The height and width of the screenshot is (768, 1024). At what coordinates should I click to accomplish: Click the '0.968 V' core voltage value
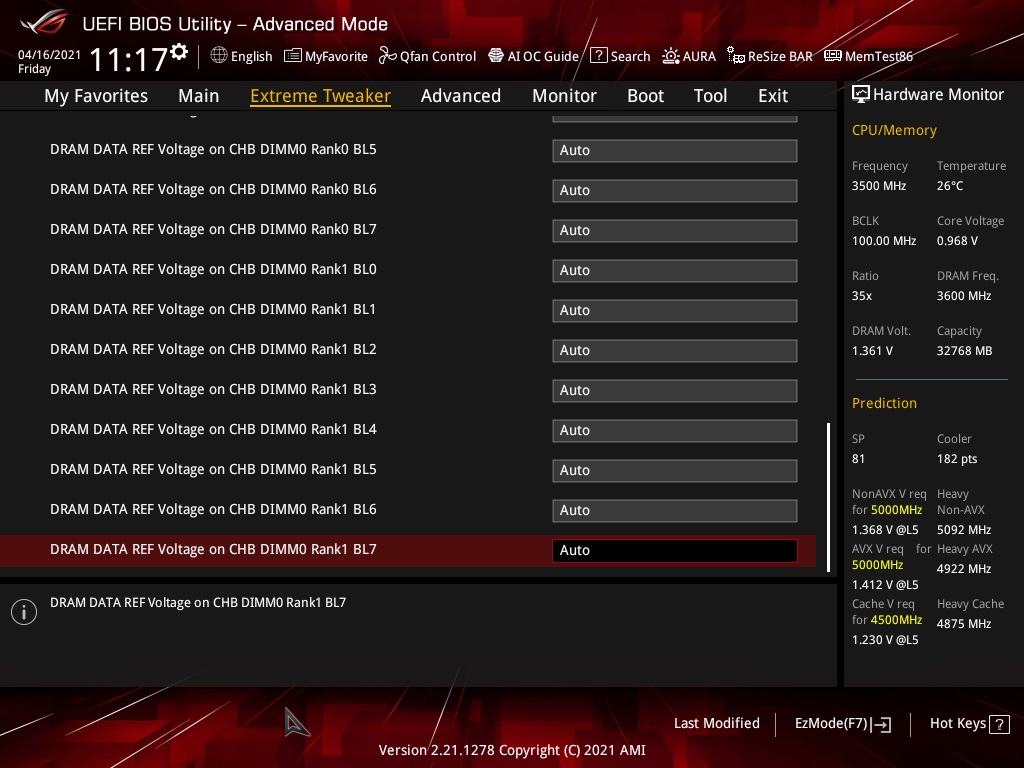[957, 241]
